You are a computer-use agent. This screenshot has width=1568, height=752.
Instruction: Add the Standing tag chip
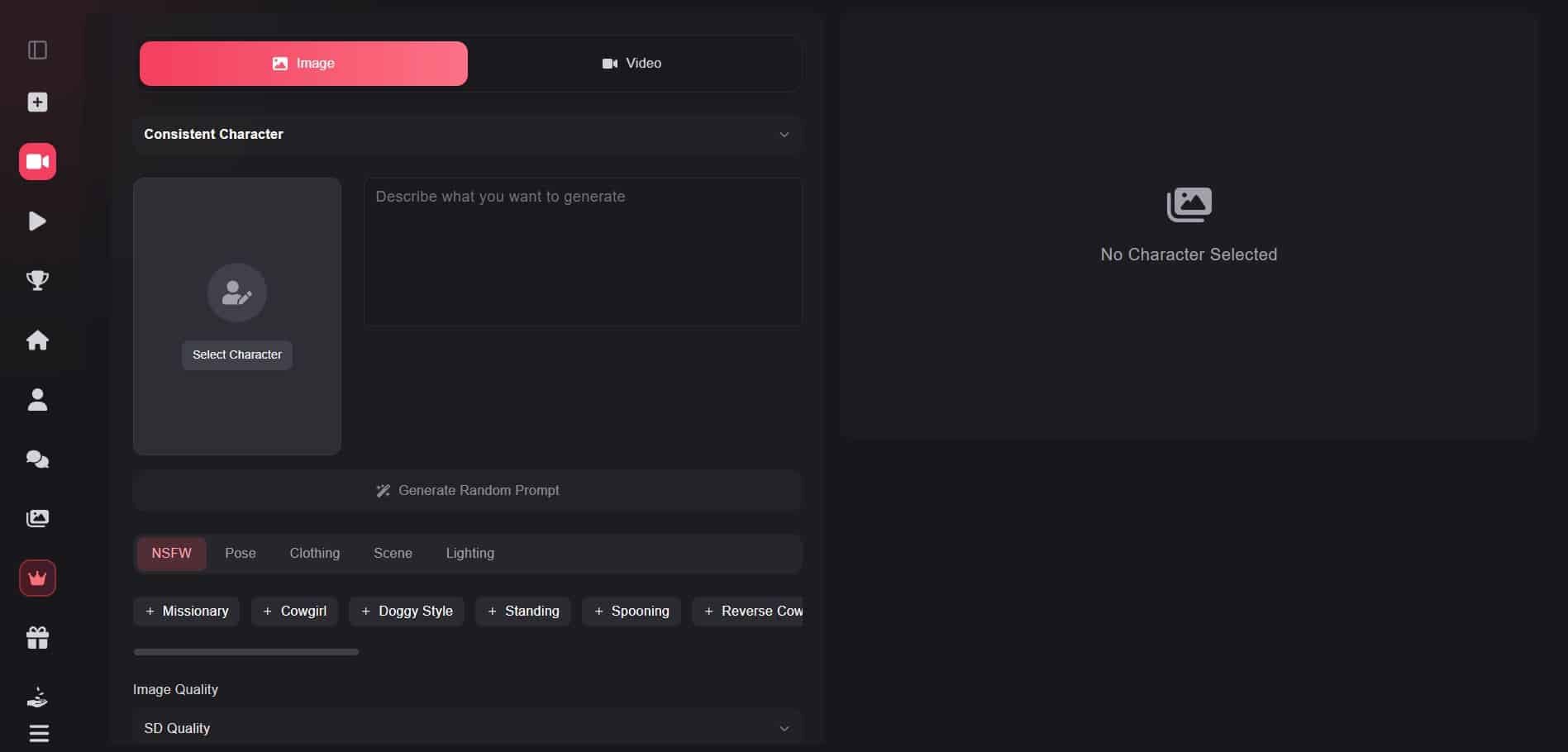pos(523,612)
